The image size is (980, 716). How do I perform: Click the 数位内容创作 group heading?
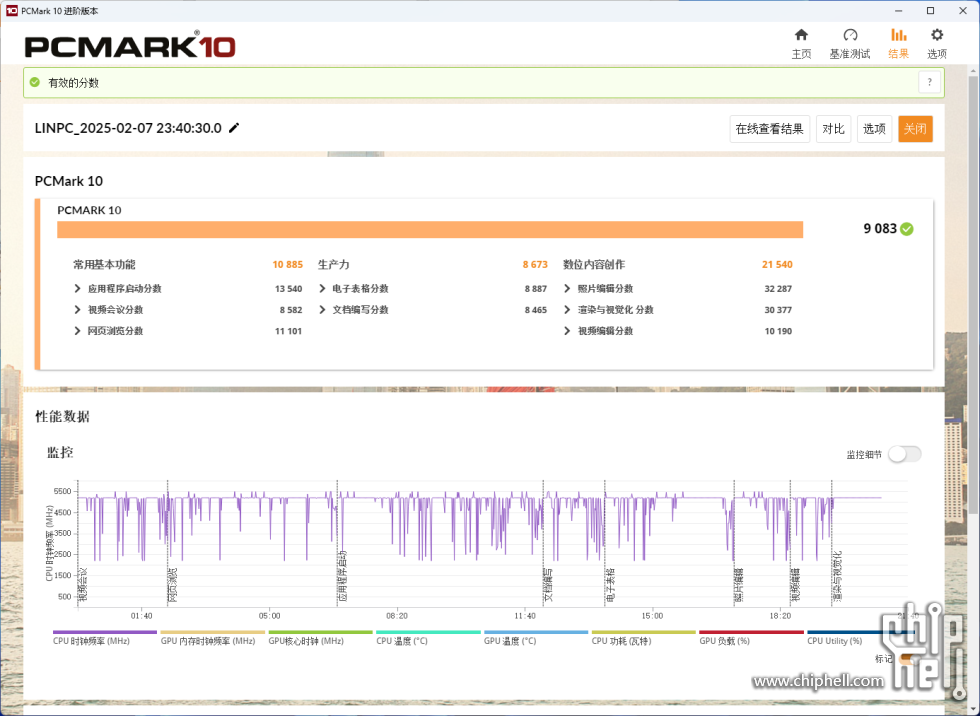[x=594, y=264]
